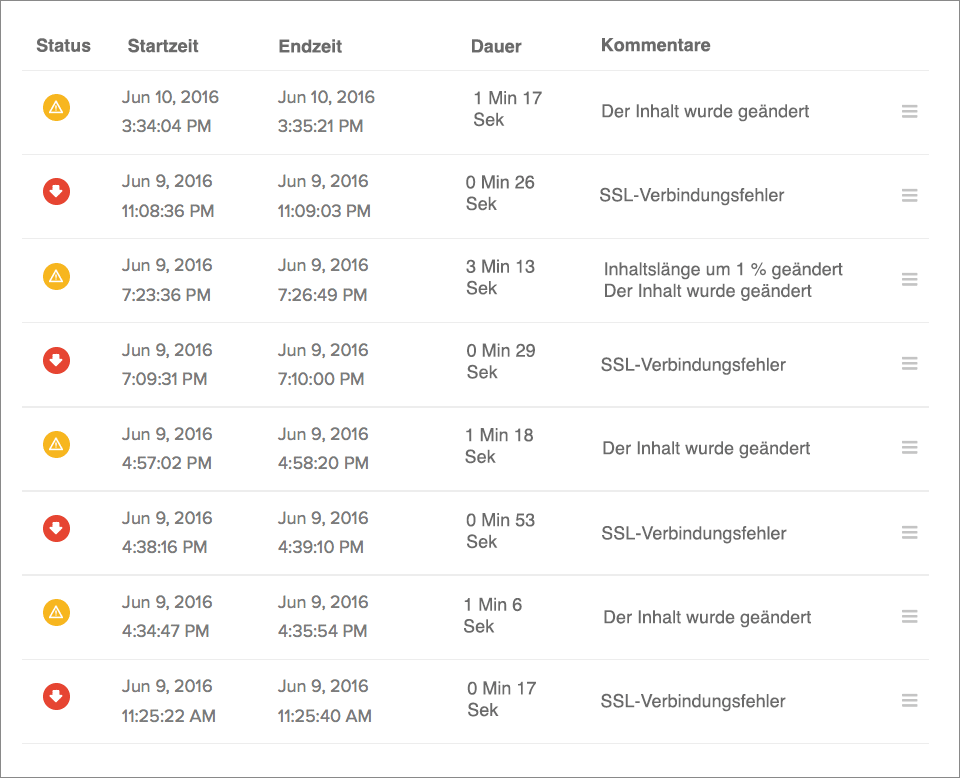Open the actions menu on the 7:23 PM row
This screenshot has width=960, height=778.
[909, 280]
